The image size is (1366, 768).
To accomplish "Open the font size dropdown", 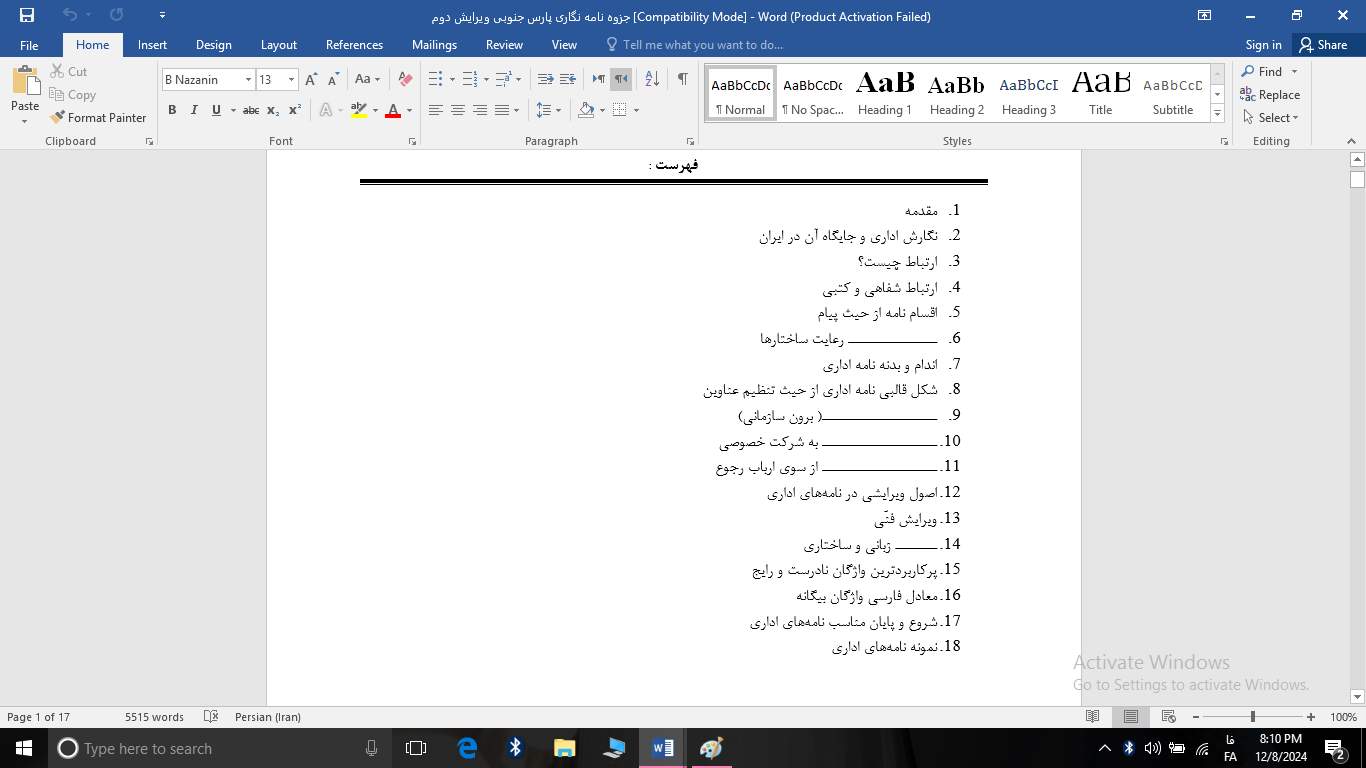I will pos(292,79).
